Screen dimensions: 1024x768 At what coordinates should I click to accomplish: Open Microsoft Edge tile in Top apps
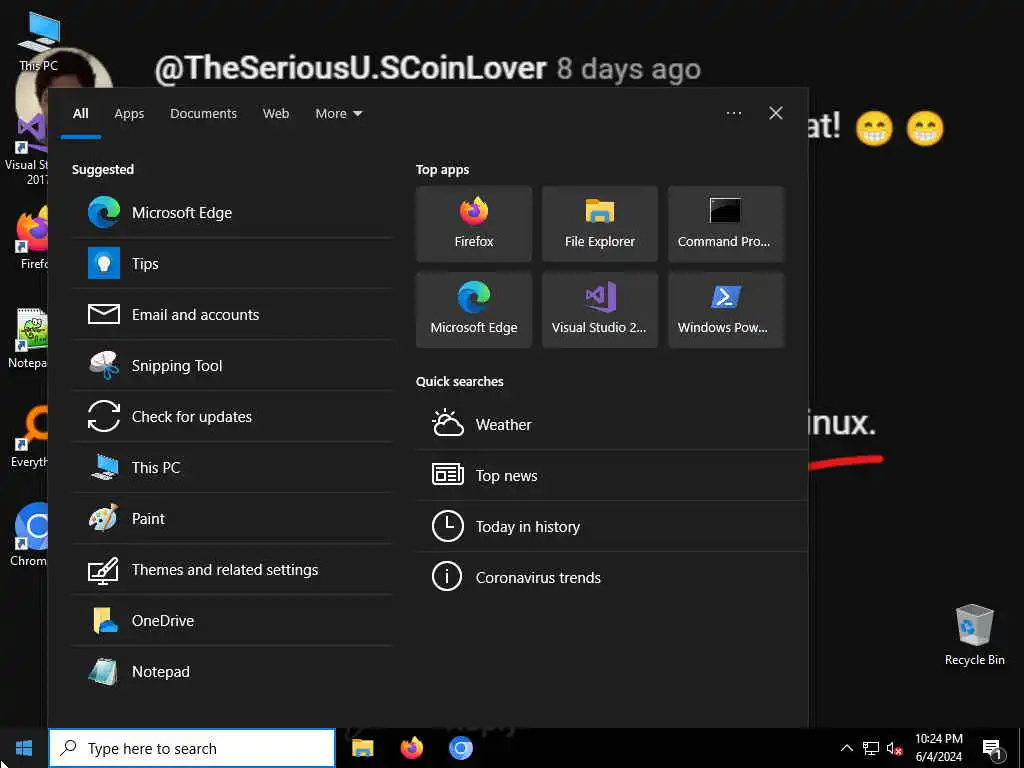pyautogui.click(x=474, y=310)
